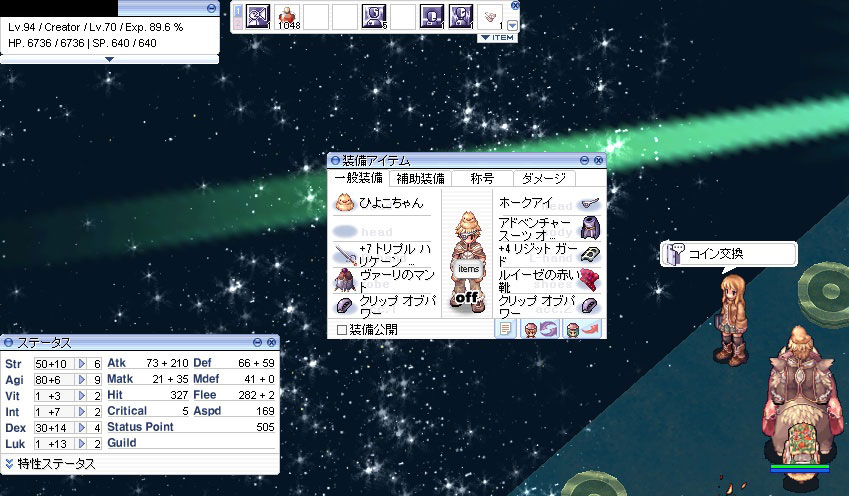849x496 pixels.
Task: Minimize the basic info panel
Action: (x=211, y=8)
